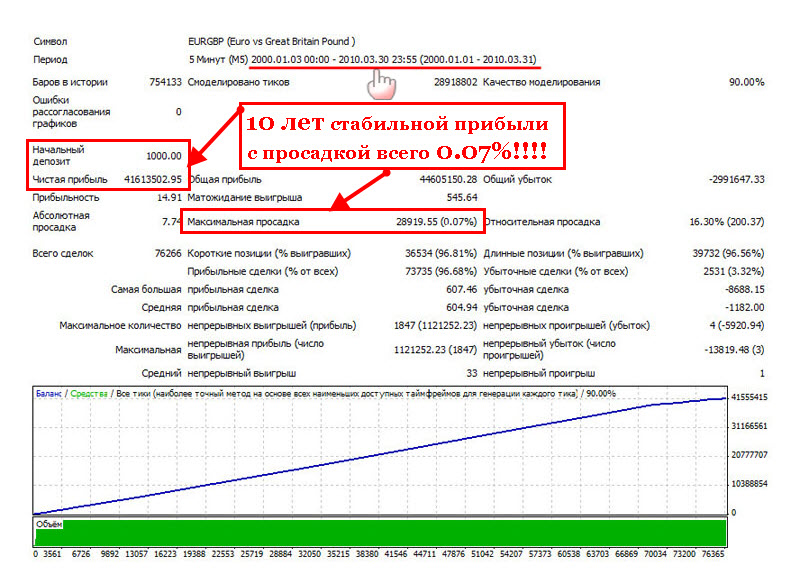
Task: Click the 'Качество моделирования' 90.00% value
Action: (x=747, y=82)
